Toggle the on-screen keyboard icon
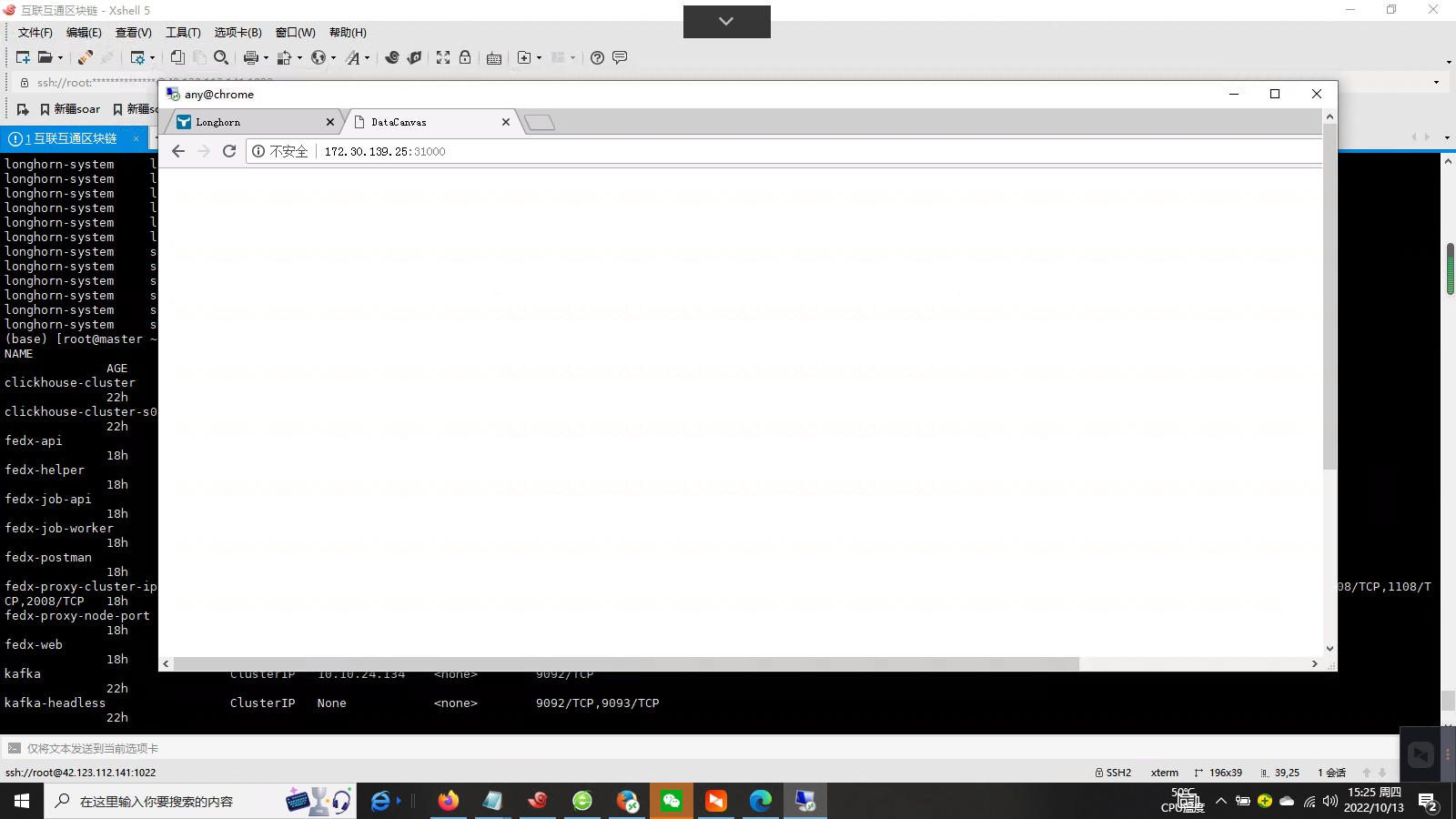This screenshot has width=1456, height=819. 494,57
